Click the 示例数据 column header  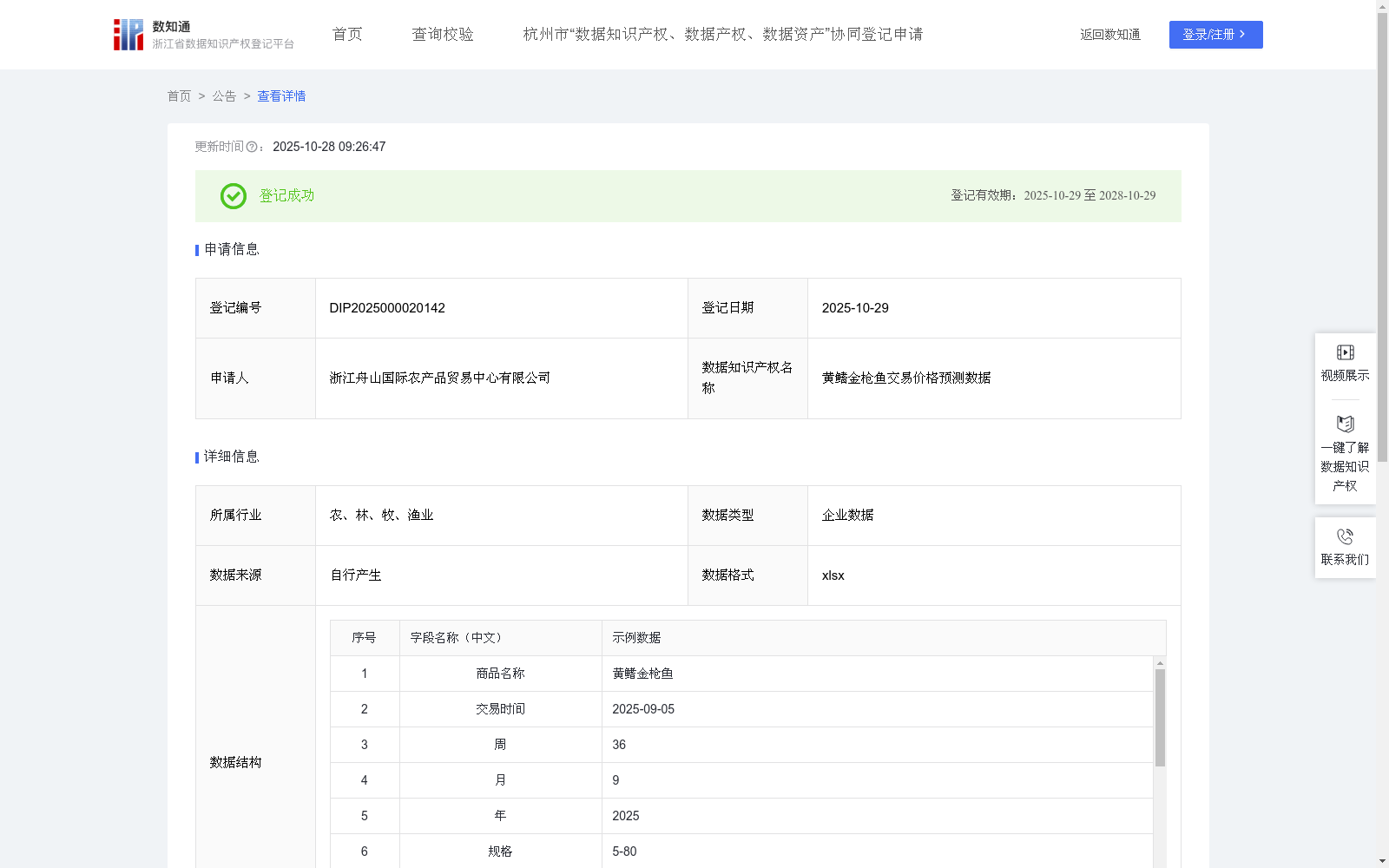click(x=884, y=638)
